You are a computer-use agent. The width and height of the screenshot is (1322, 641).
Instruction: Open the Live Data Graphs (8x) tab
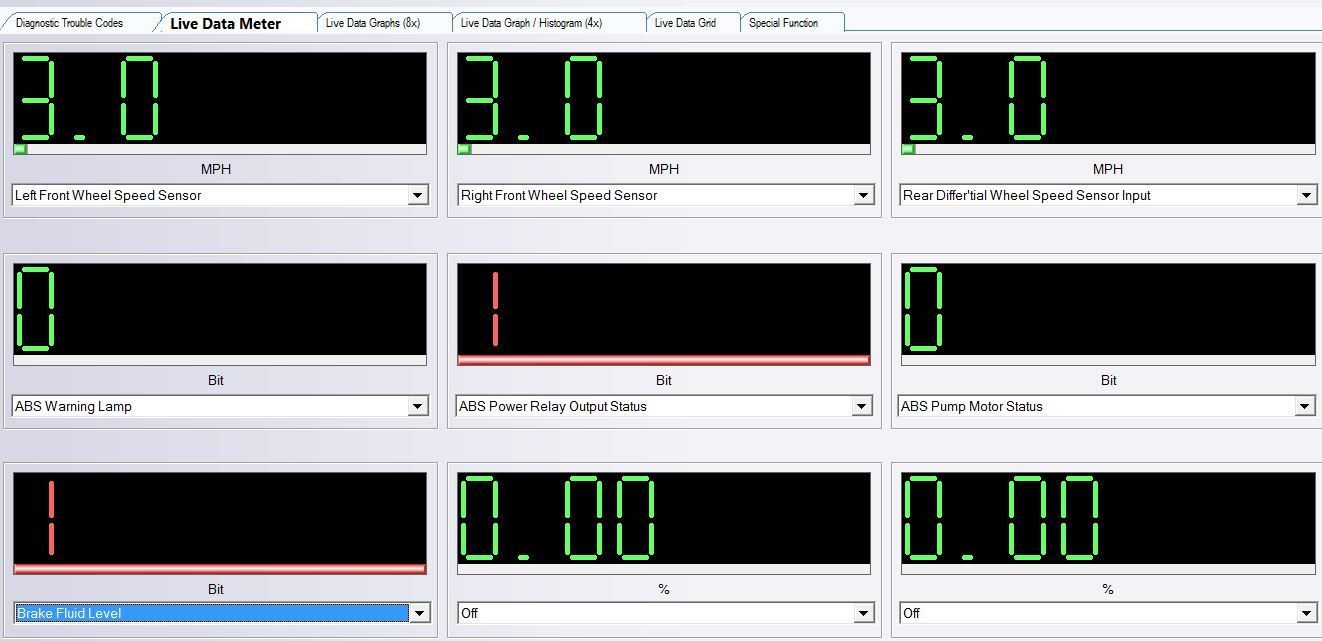pos(373,23)
